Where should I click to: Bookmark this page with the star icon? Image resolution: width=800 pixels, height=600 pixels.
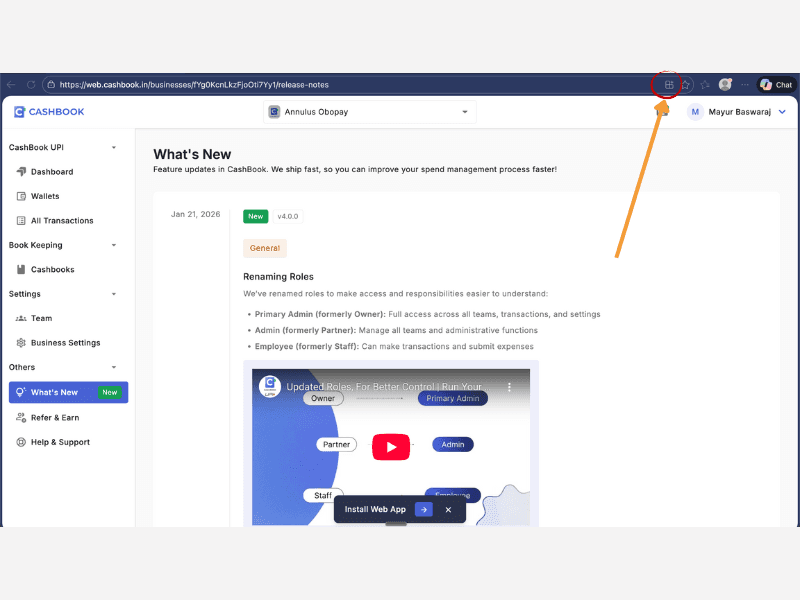coord(686,85)
